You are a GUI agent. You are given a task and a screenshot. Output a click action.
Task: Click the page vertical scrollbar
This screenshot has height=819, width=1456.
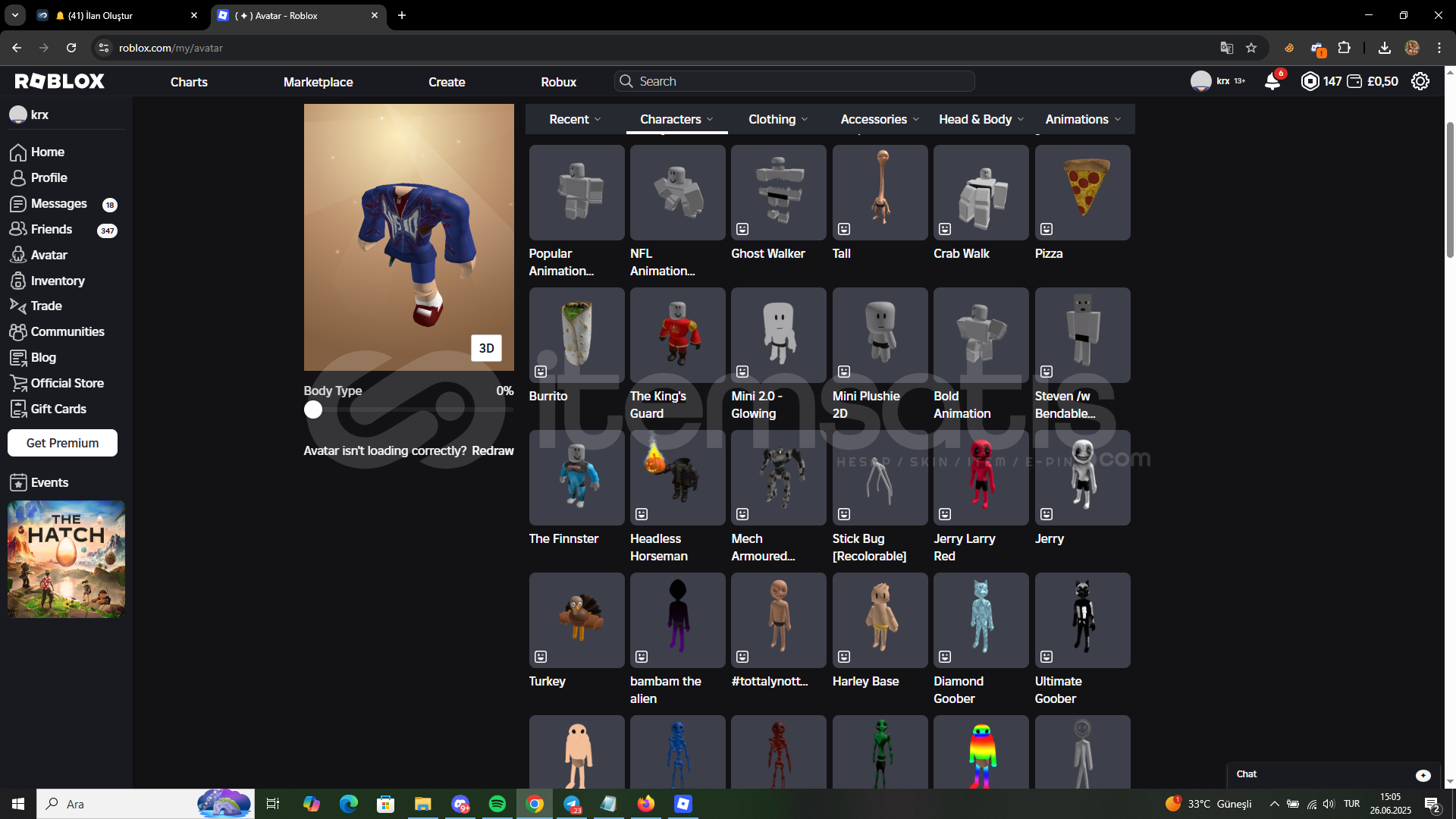pos(1450,190)
